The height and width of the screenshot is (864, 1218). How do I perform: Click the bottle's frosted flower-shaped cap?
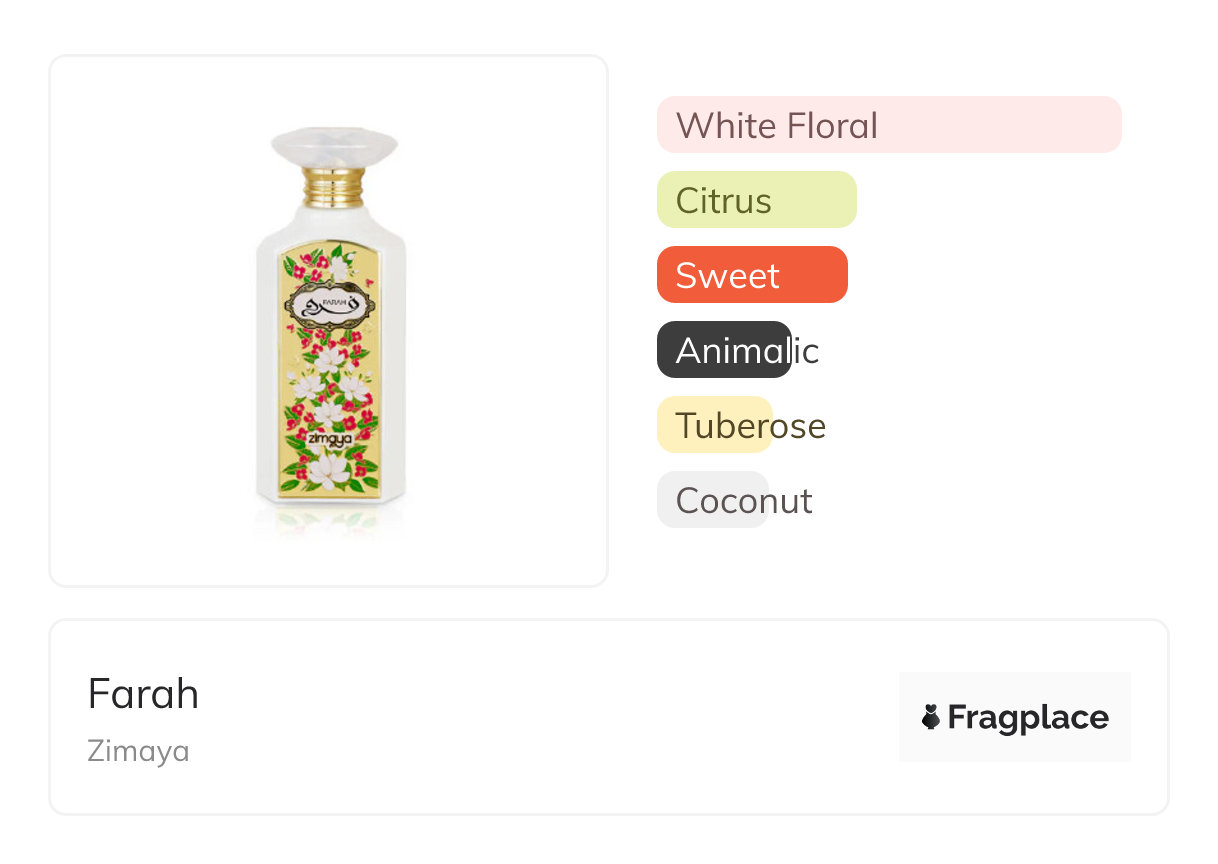point(334,147)
